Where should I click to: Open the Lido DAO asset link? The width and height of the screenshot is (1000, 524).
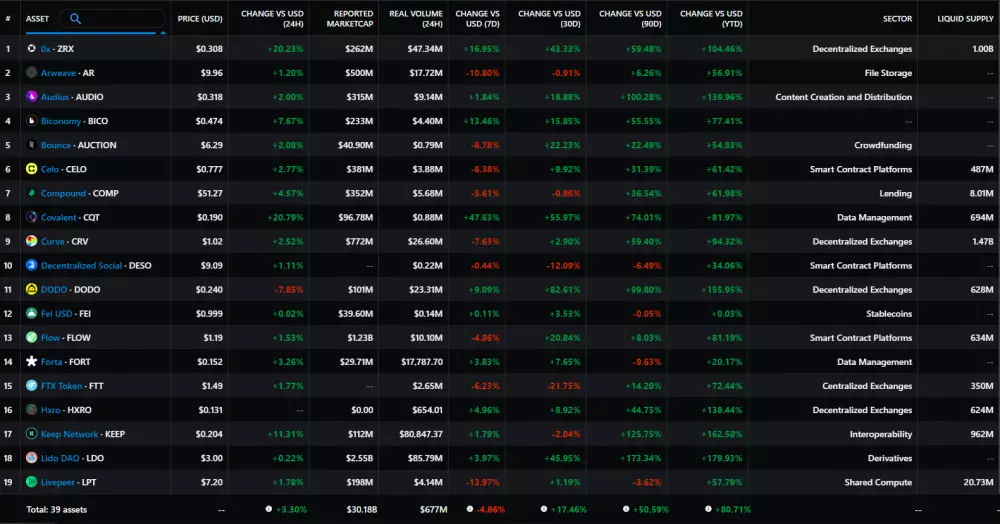(61, 458)
